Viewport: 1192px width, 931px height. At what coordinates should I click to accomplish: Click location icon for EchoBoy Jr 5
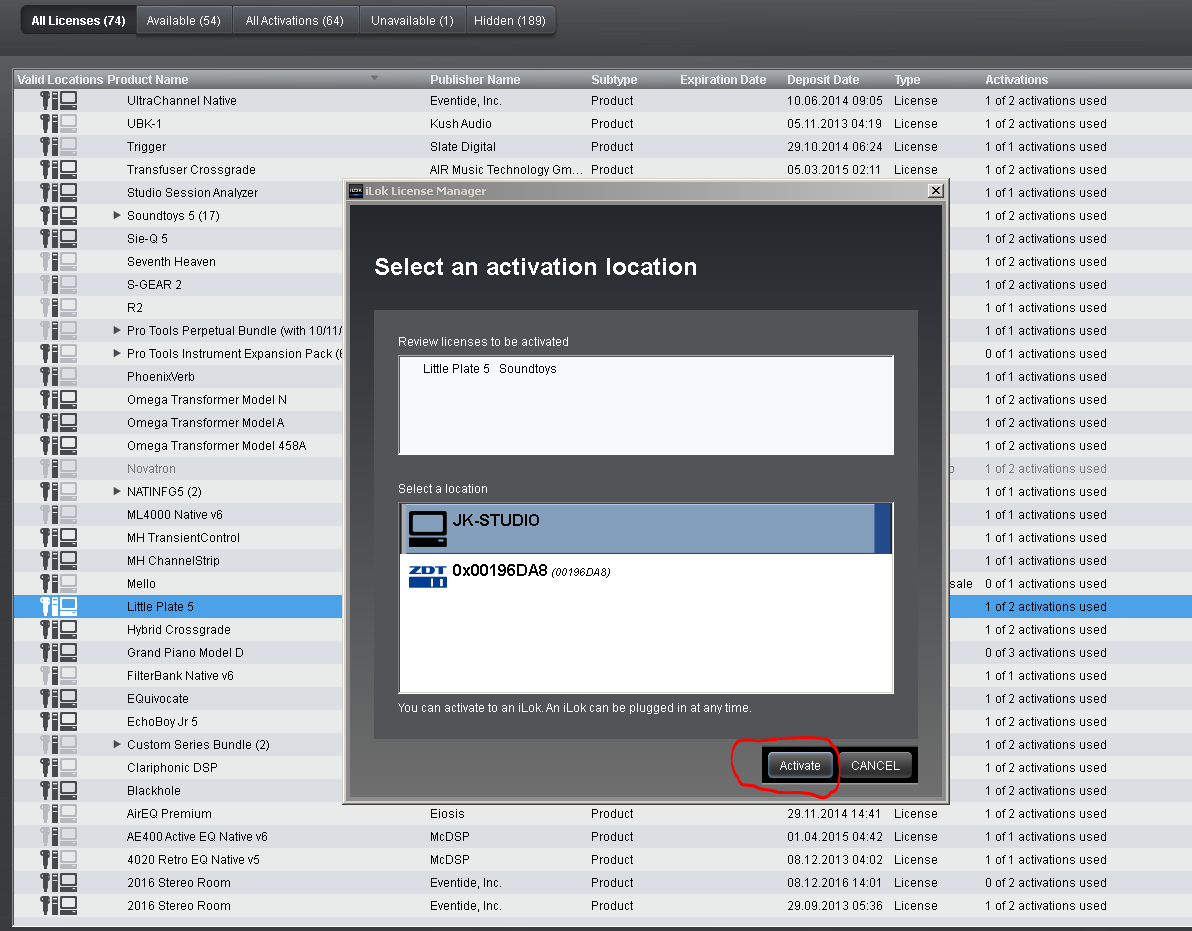pos(59,721)
